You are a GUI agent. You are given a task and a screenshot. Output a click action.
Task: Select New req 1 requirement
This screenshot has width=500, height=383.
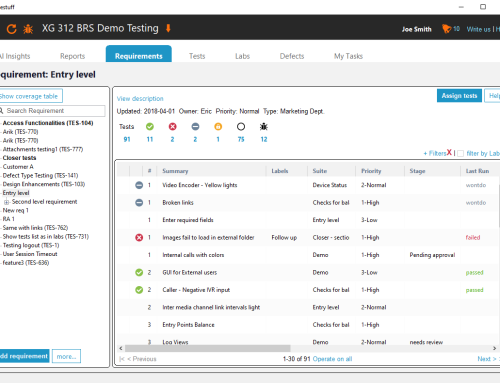[x=16, y=210]
